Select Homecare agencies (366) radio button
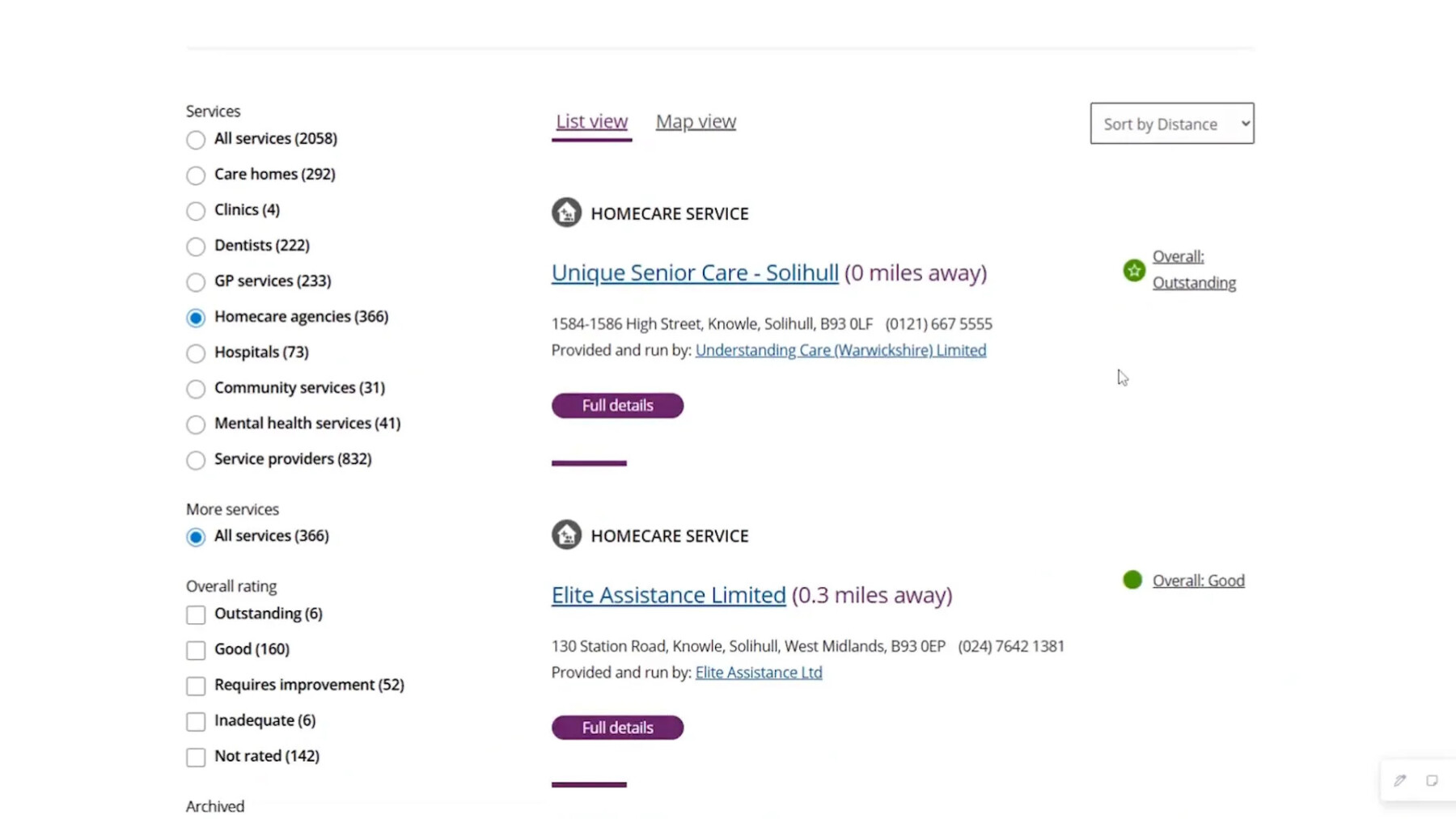 [x=196, y=317]
